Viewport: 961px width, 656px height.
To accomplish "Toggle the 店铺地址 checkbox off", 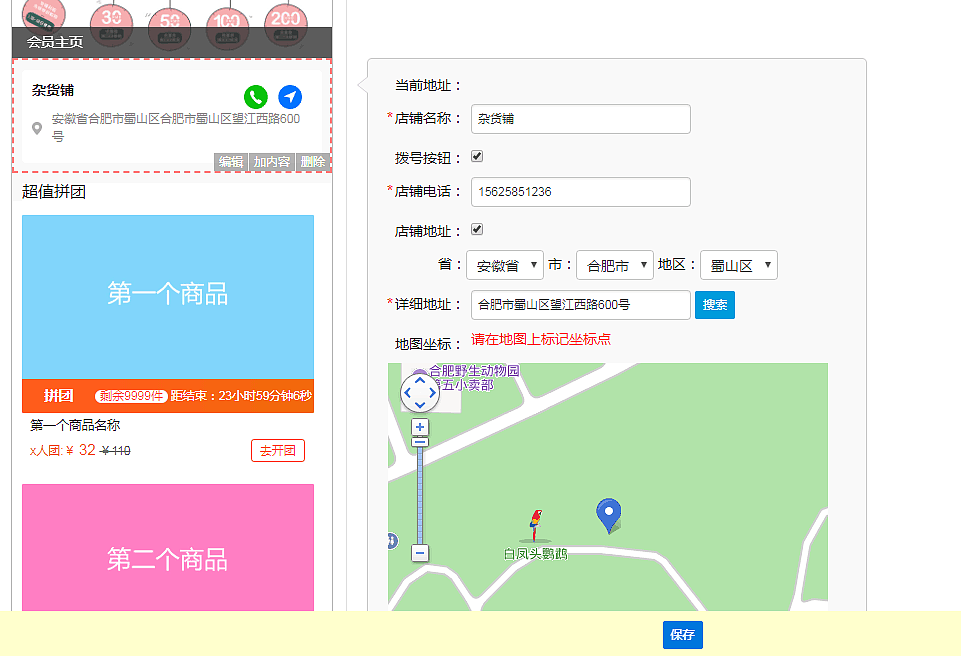I will [x=477, y=229].
